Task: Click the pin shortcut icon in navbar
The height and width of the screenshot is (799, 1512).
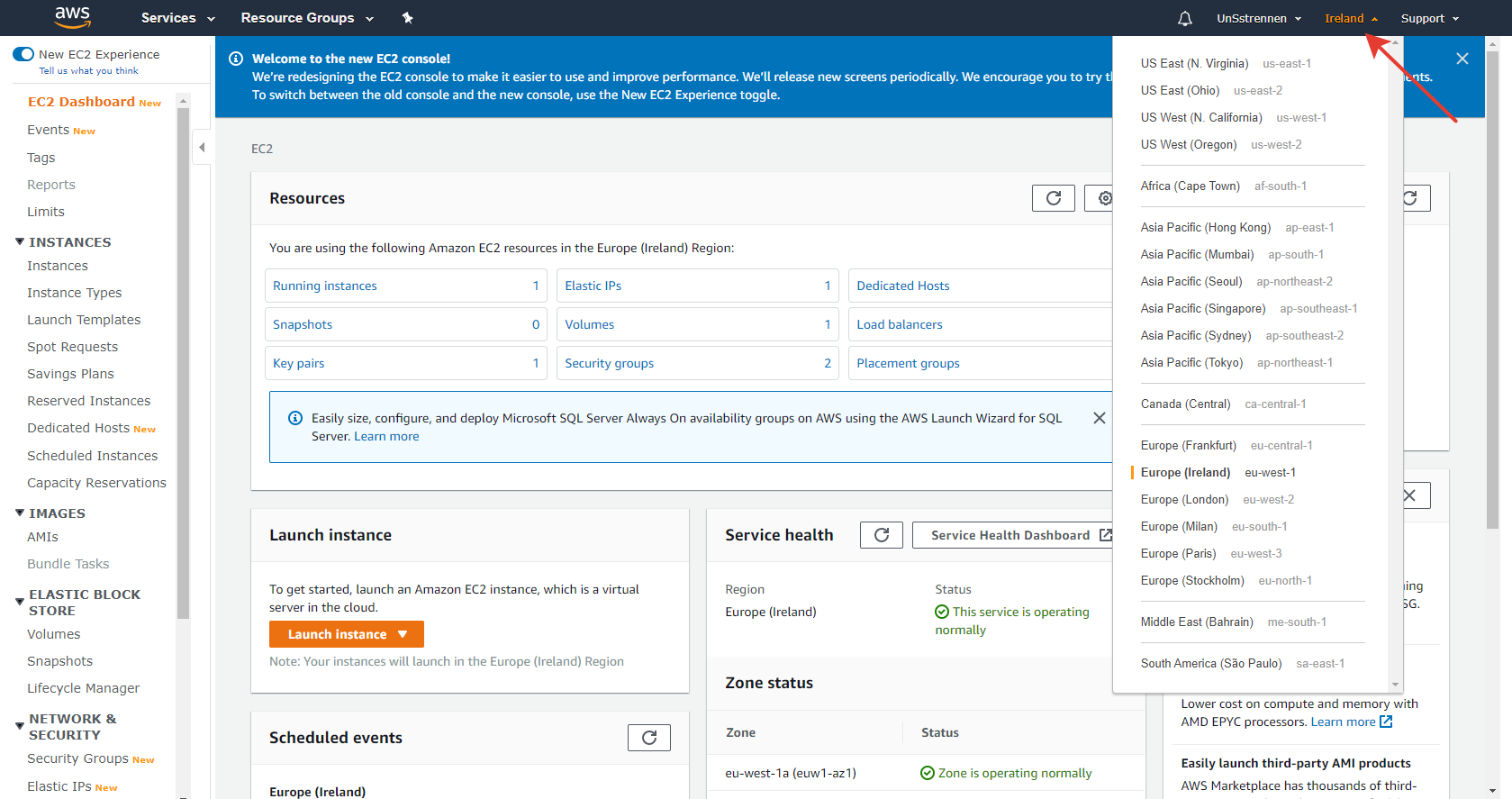Action: pyautogui.click(x=407, y=18)
